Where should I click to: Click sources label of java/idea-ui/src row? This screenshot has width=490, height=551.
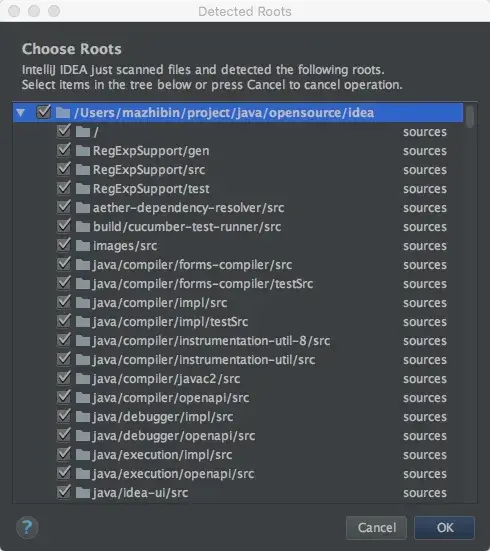(425, 493)
